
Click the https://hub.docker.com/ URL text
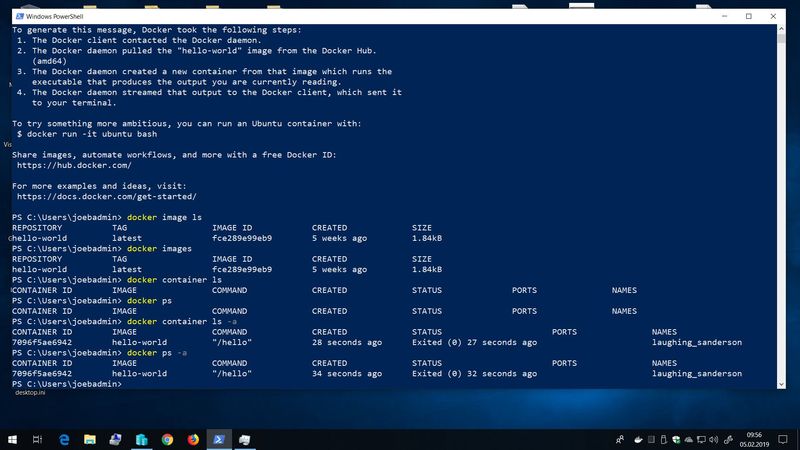pyautogui.click(x=74, y=165)
